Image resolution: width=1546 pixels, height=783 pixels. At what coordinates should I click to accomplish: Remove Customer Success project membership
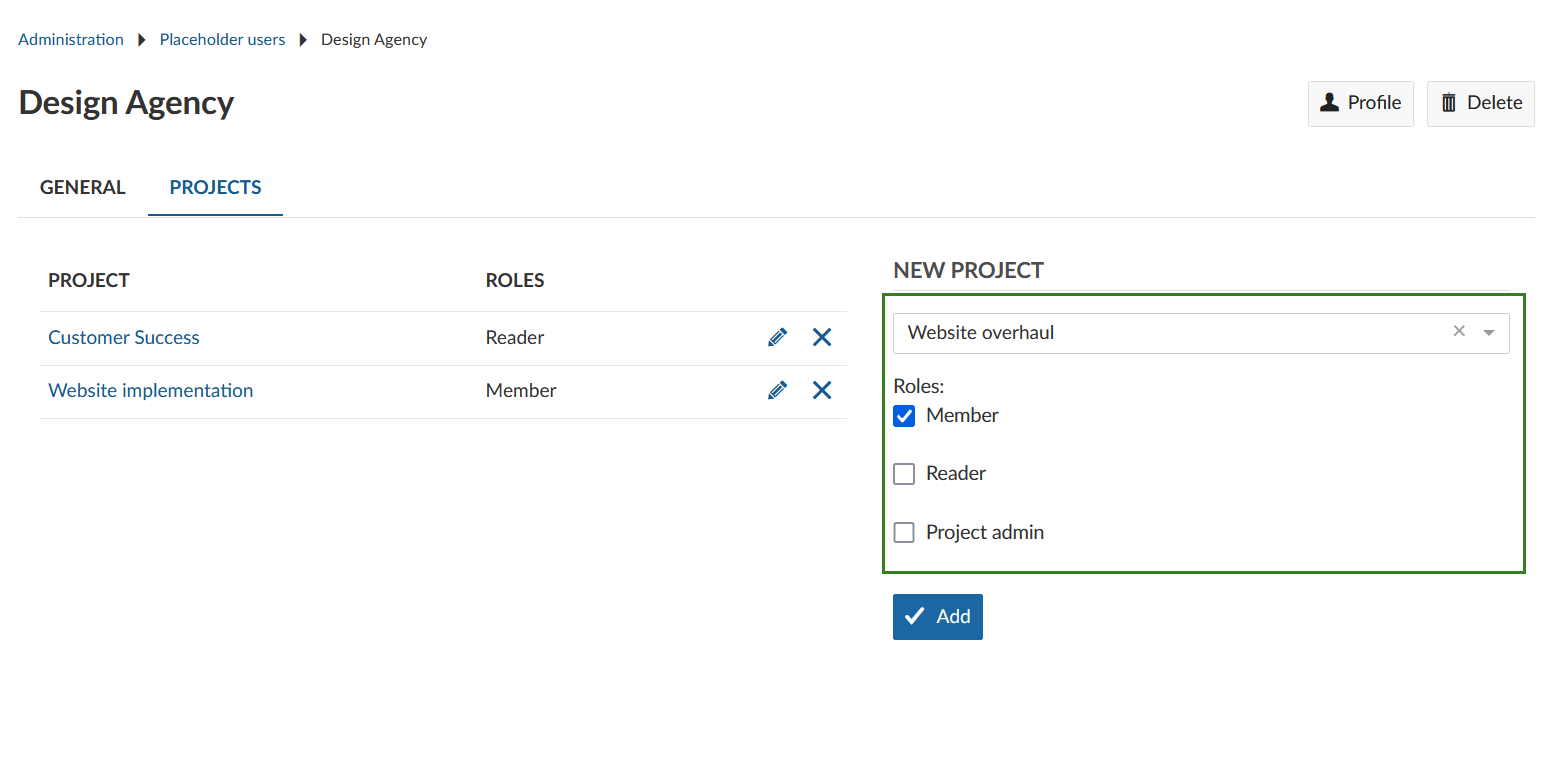click(x=822, y=337)
